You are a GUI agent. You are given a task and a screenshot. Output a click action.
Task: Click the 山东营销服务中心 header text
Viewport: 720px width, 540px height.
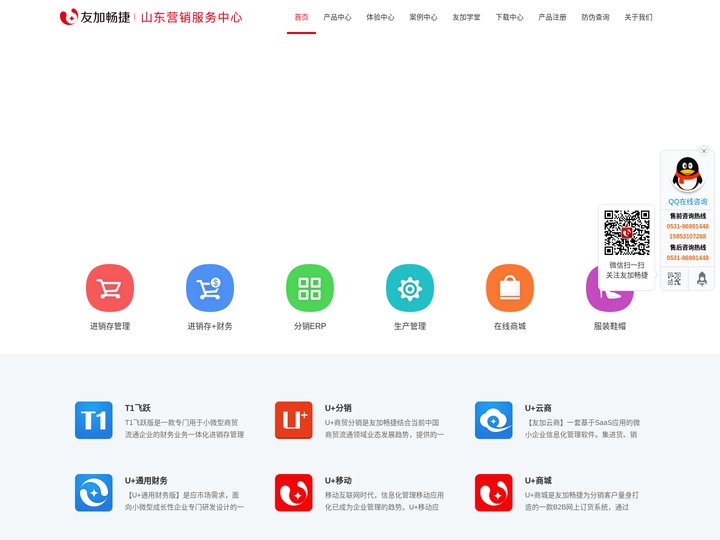[x=191, y=17]
